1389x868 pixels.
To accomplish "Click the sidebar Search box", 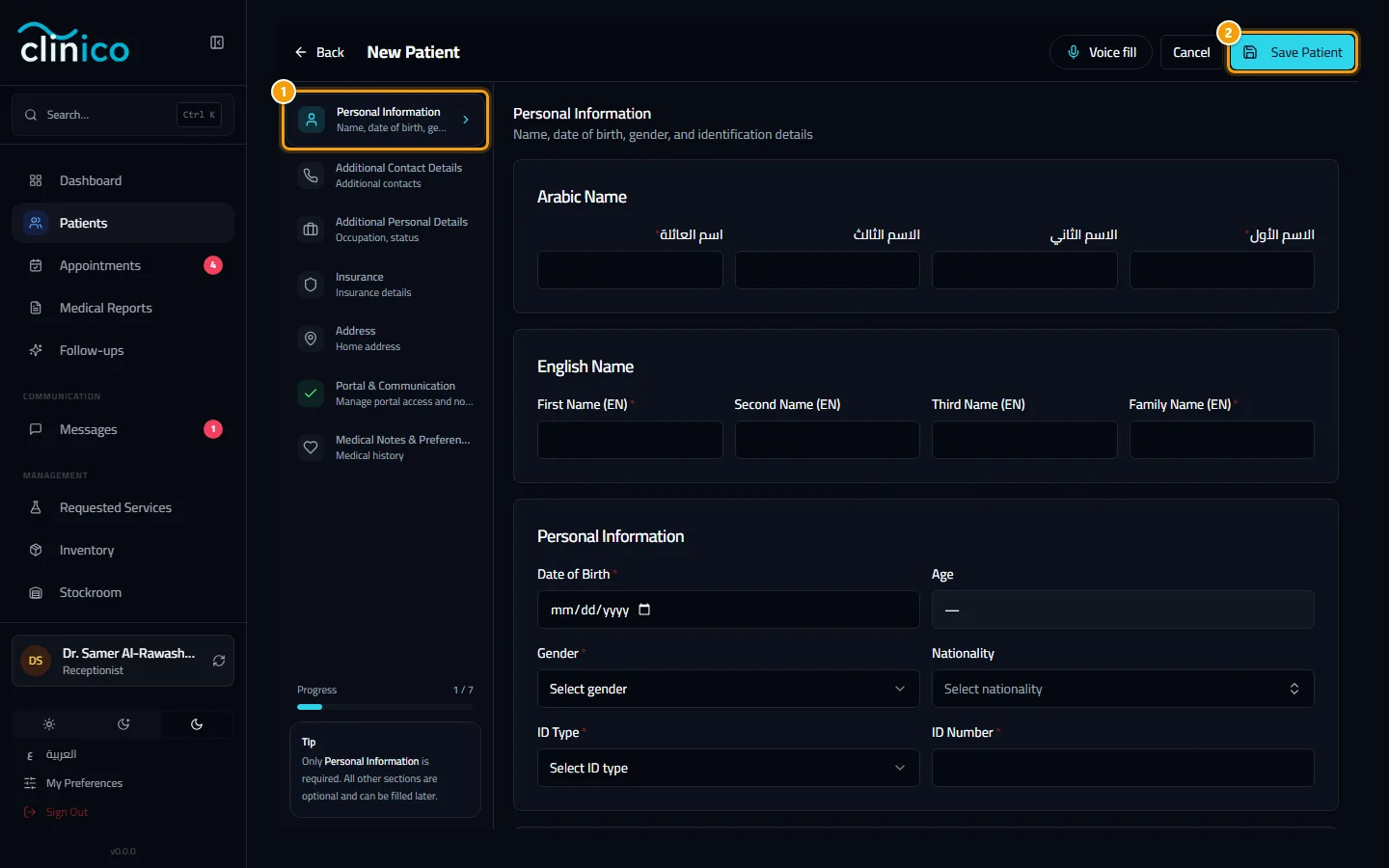I will [x=123, y=115].
